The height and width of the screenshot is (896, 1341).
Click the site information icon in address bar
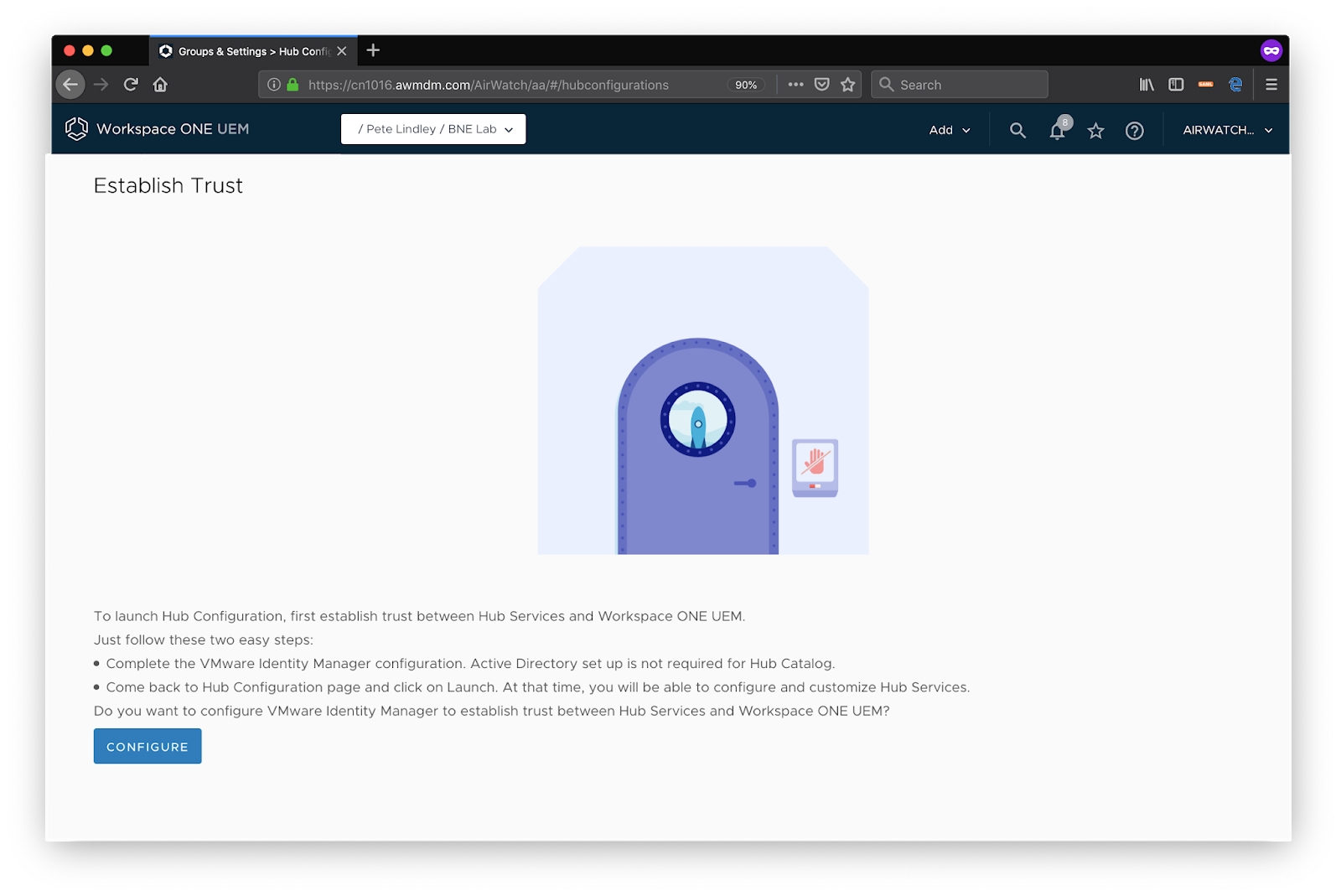point(274,85)
